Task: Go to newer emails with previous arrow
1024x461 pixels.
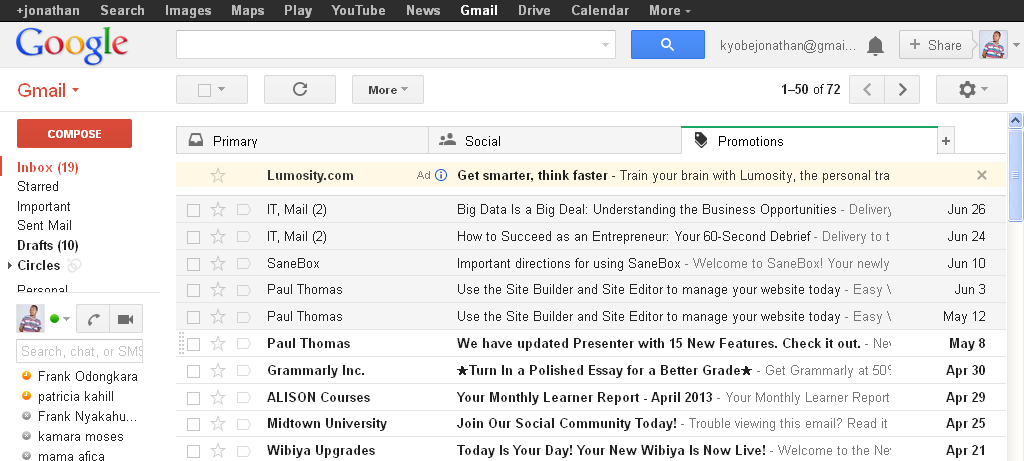Action: [x=867, y=89]
